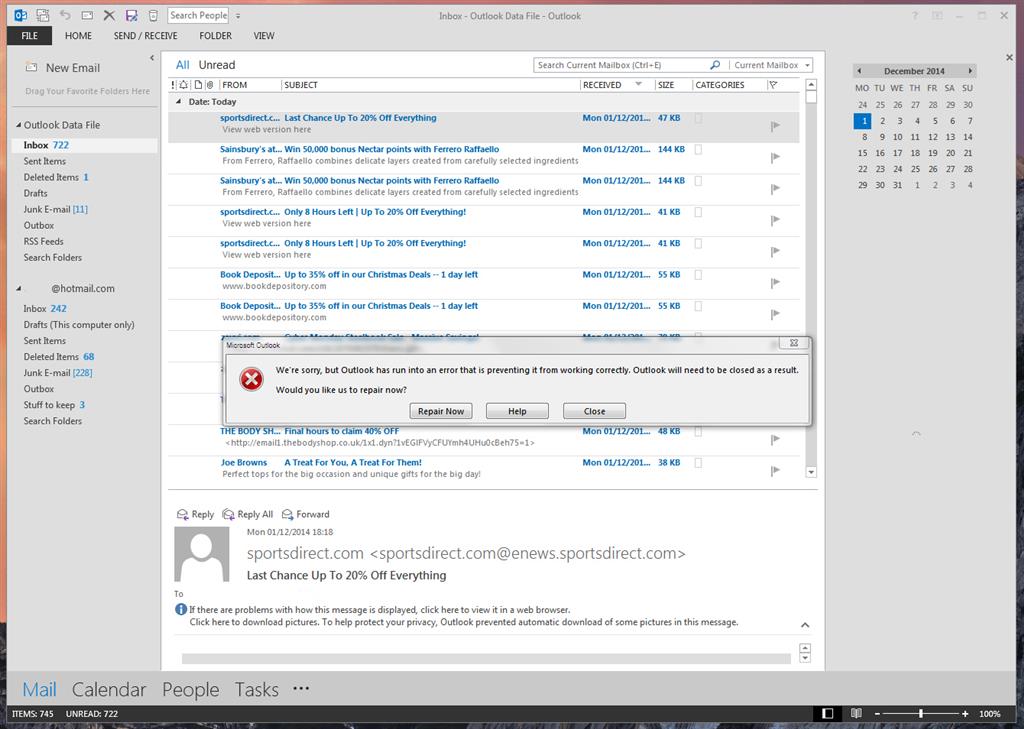Viewport: 1024px width, 729px height.
Task: Toggle category box for Last Chance email
Action: 698,118
